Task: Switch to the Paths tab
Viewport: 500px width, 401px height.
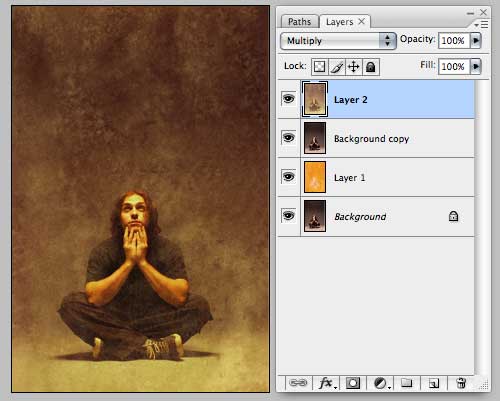Action: [x=299, y=22]
